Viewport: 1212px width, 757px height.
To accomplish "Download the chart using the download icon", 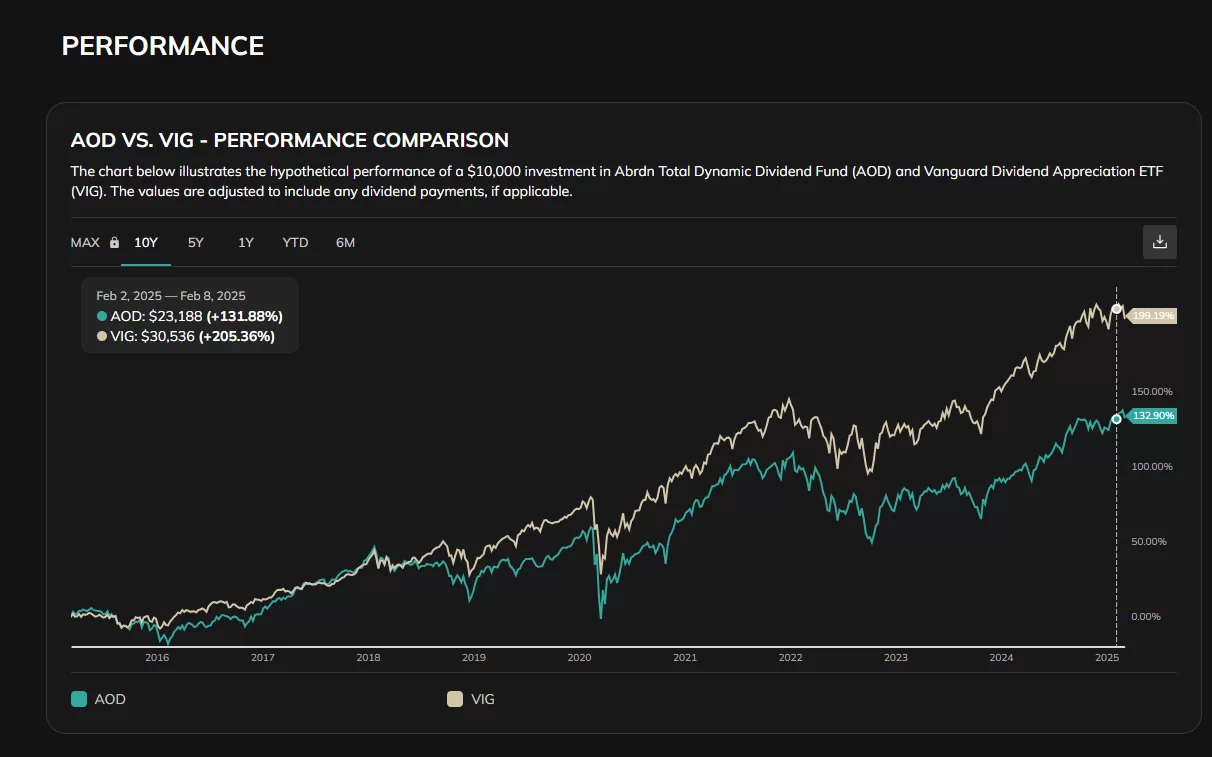I will click(x=1160, y=242).
